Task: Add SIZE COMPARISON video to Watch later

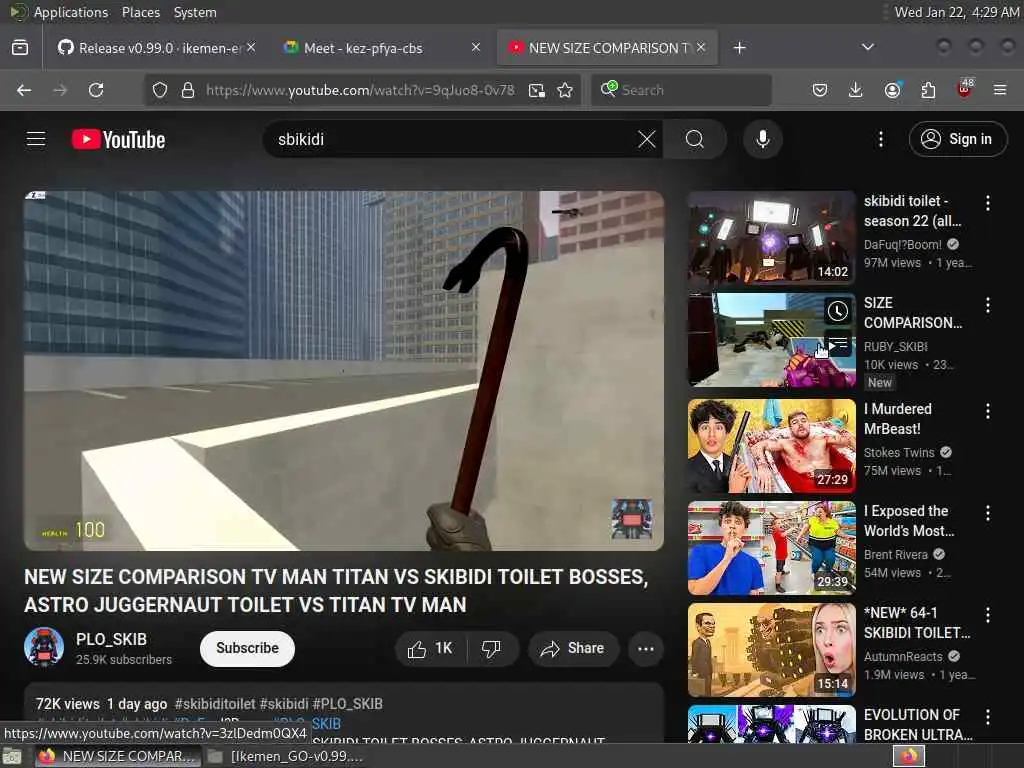Action: (x=837, y=312)
